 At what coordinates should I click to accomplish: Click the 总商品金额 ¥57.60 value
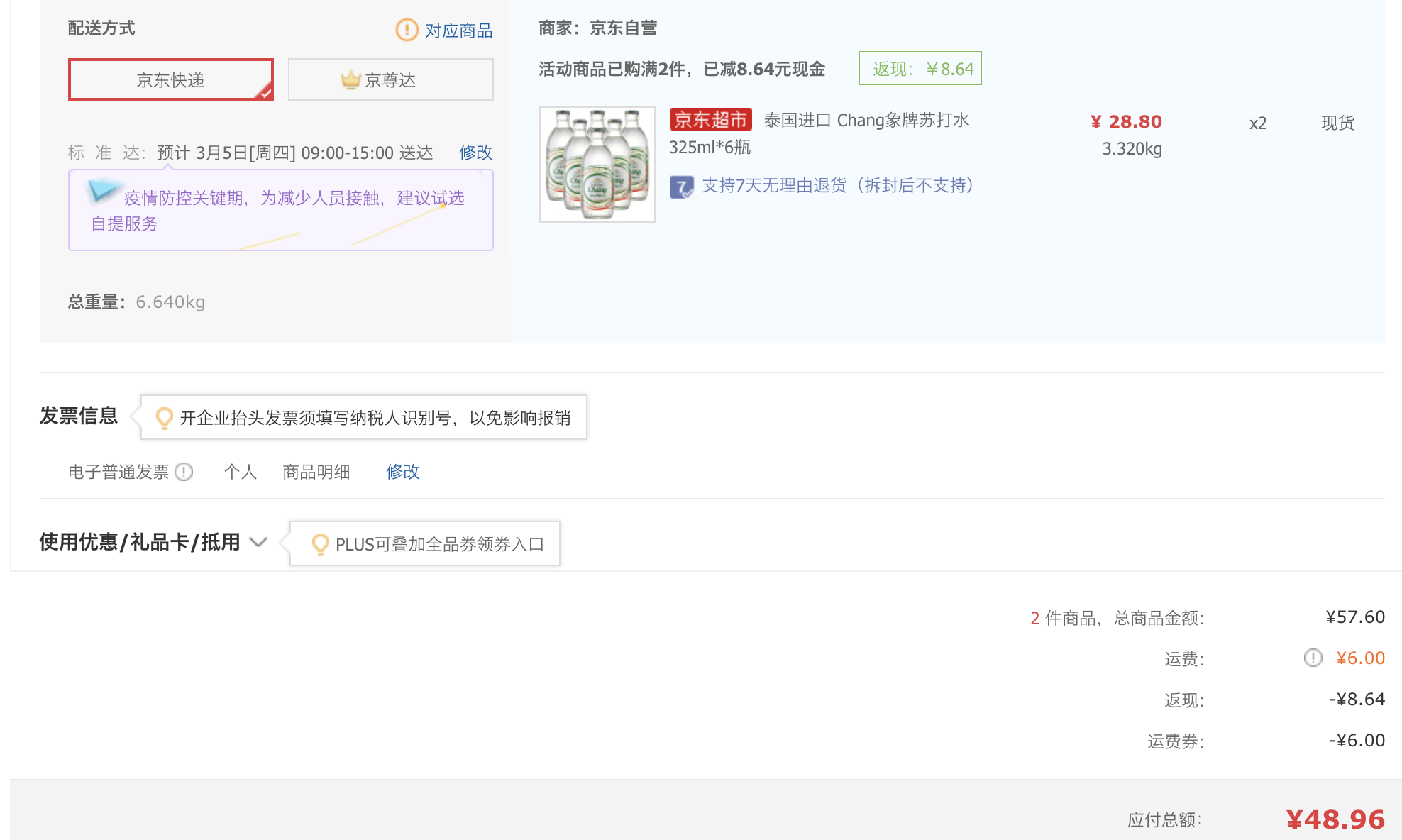click(x=1355, y=617)
